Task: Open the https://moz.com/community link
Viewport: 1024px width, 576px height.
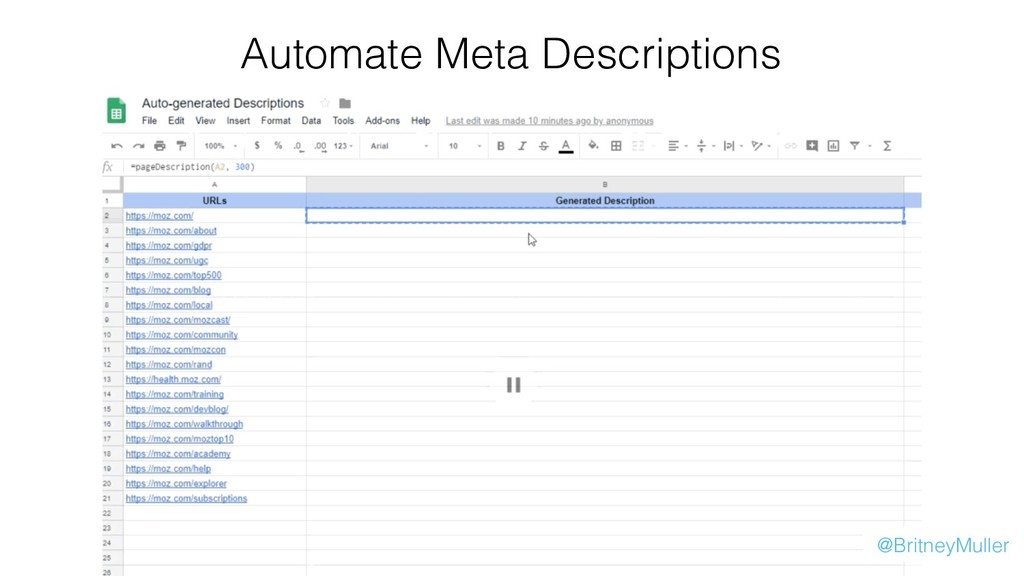Action: (182, 335)
